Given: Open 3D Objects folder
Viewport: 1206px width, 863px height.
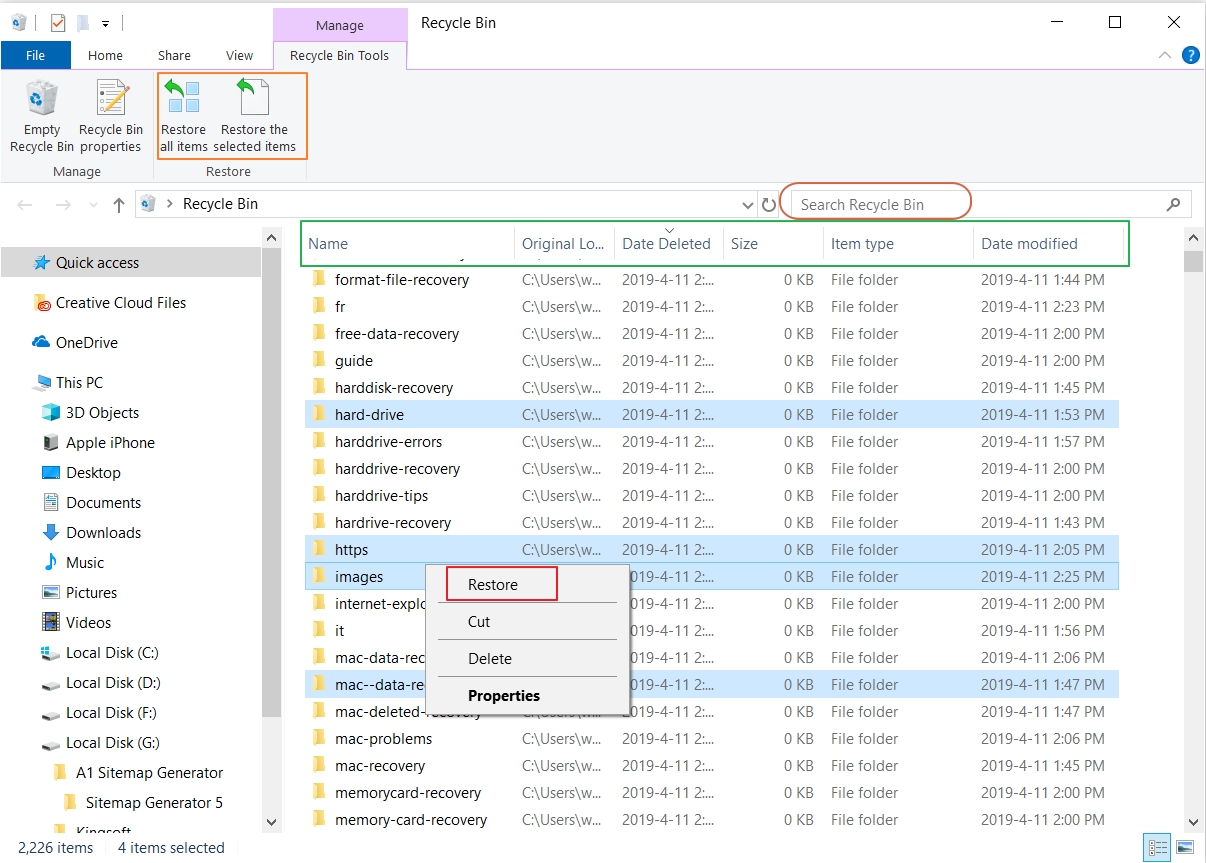Looking at the screenshot, I should point(91,413).
